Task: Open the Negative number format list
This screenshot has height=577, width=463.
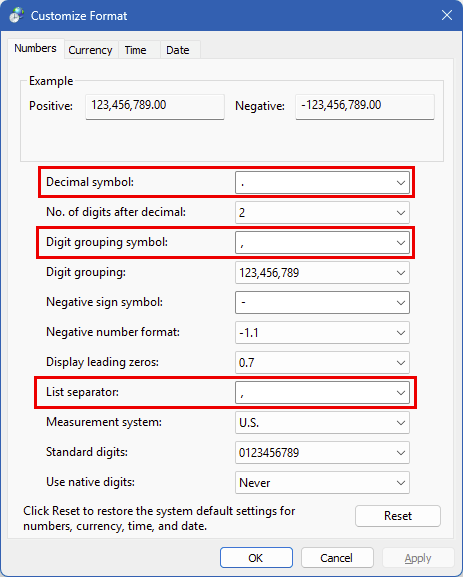Action: point(322,333)
